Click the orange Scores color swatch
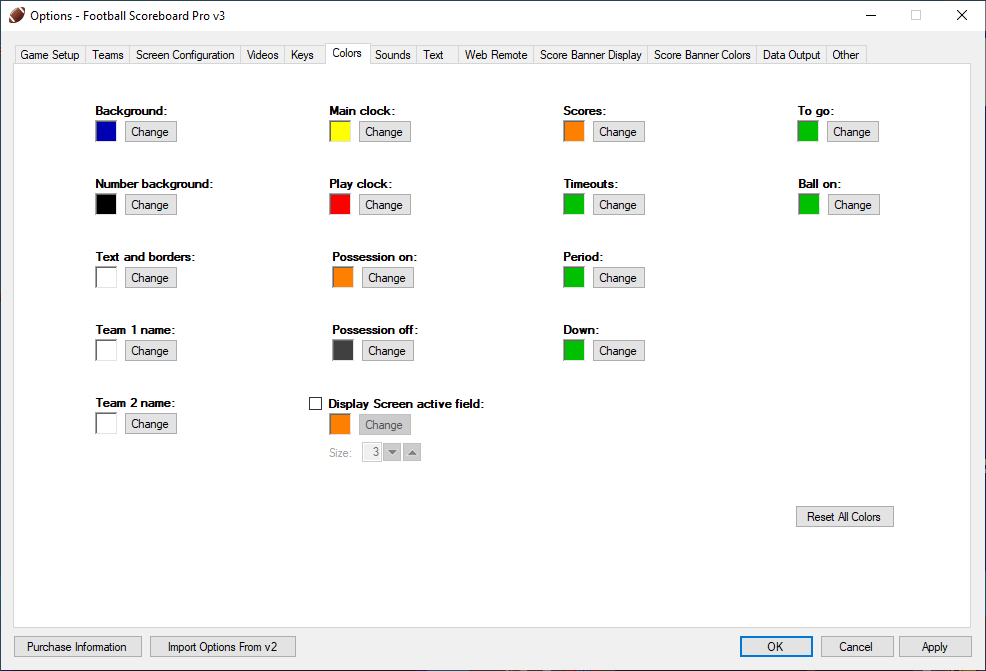Viewport: 986px width, 671px height. click(x=574, y=131)
